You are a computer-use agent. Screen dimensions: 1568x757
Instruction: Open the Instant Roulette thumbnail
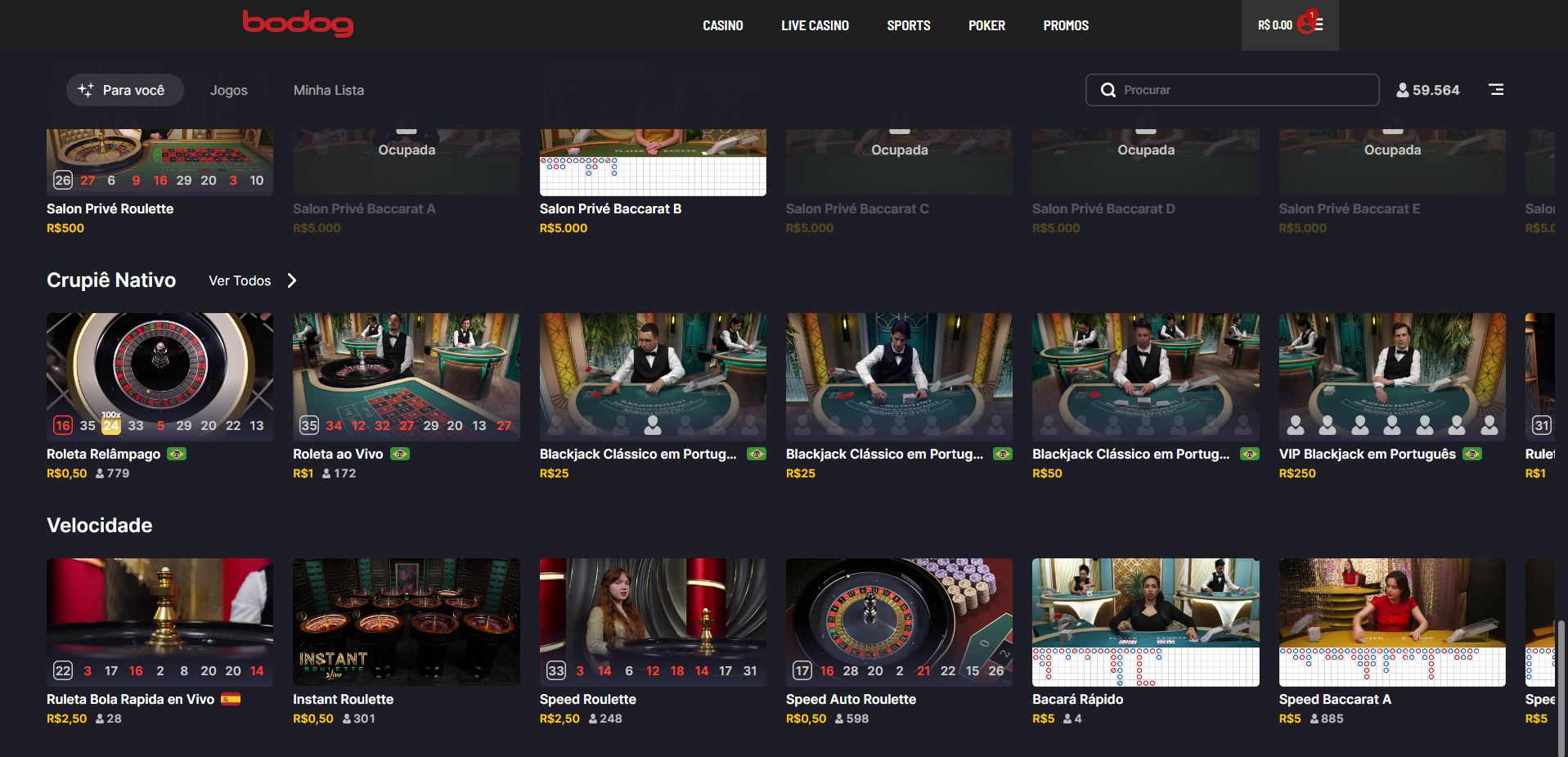(x=407, y=622)
